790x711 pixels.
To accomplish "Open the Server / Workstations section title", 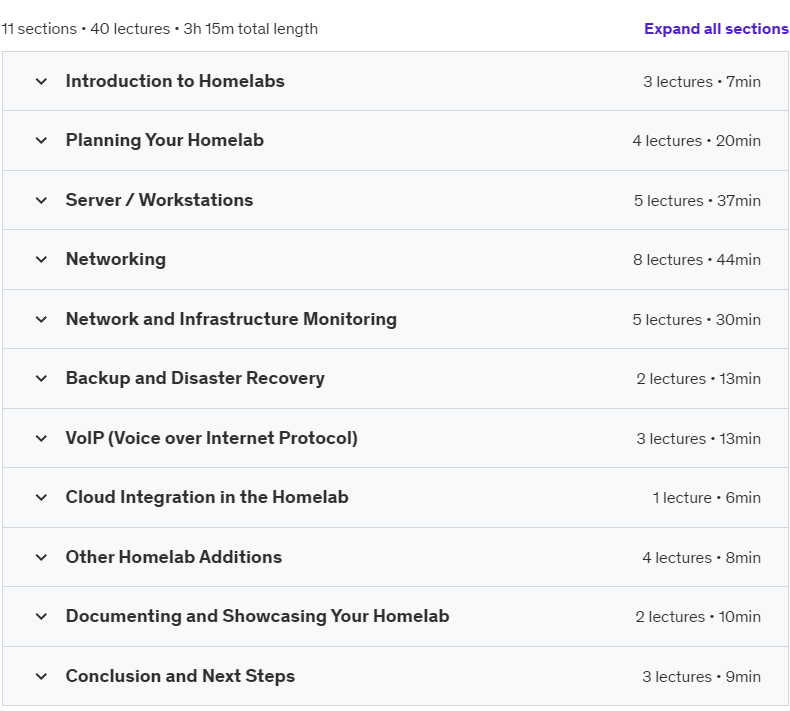I will coord(159,200).
